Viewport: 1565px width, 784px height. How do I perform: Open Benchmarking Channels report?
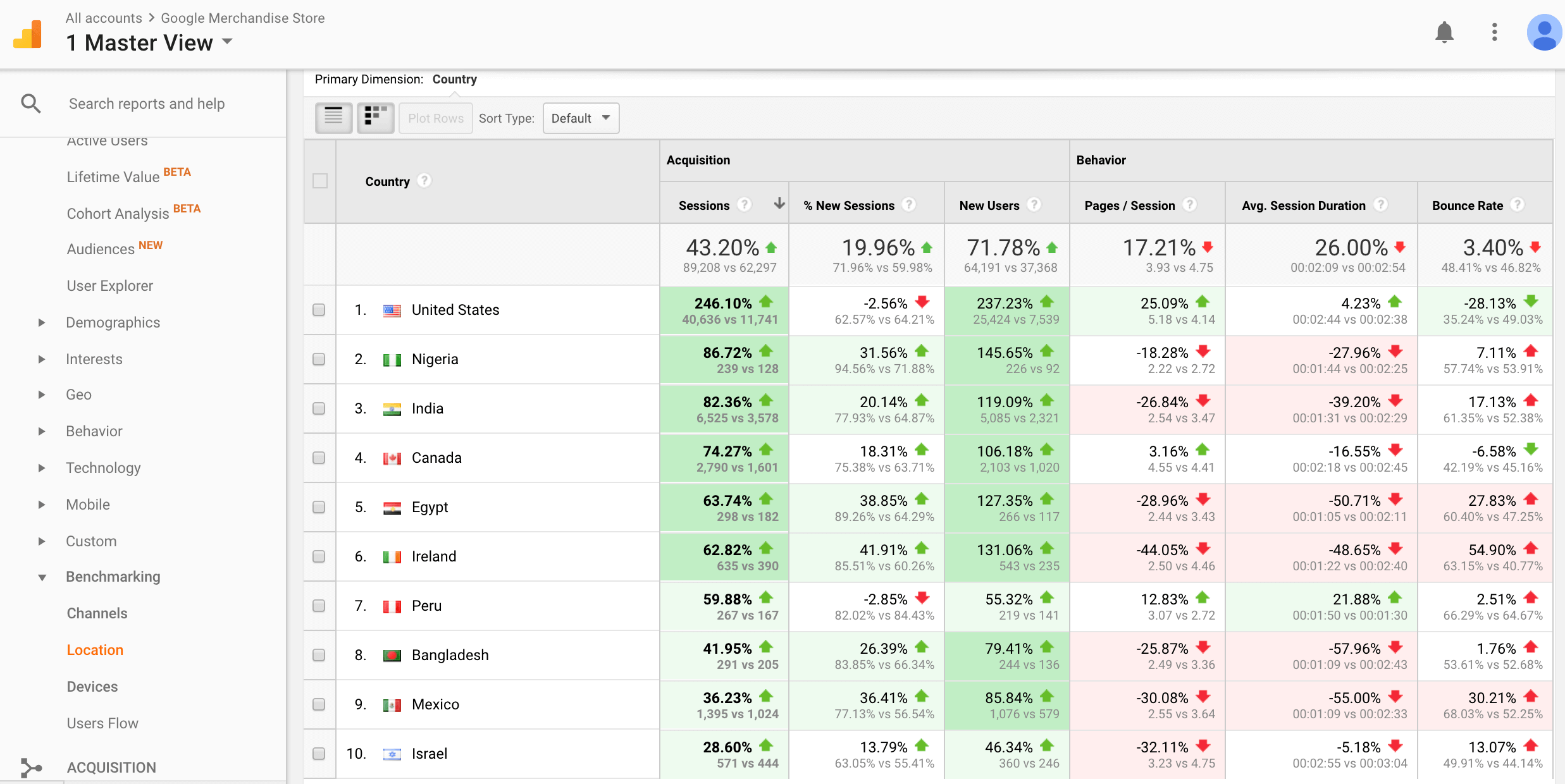(97, 613)
